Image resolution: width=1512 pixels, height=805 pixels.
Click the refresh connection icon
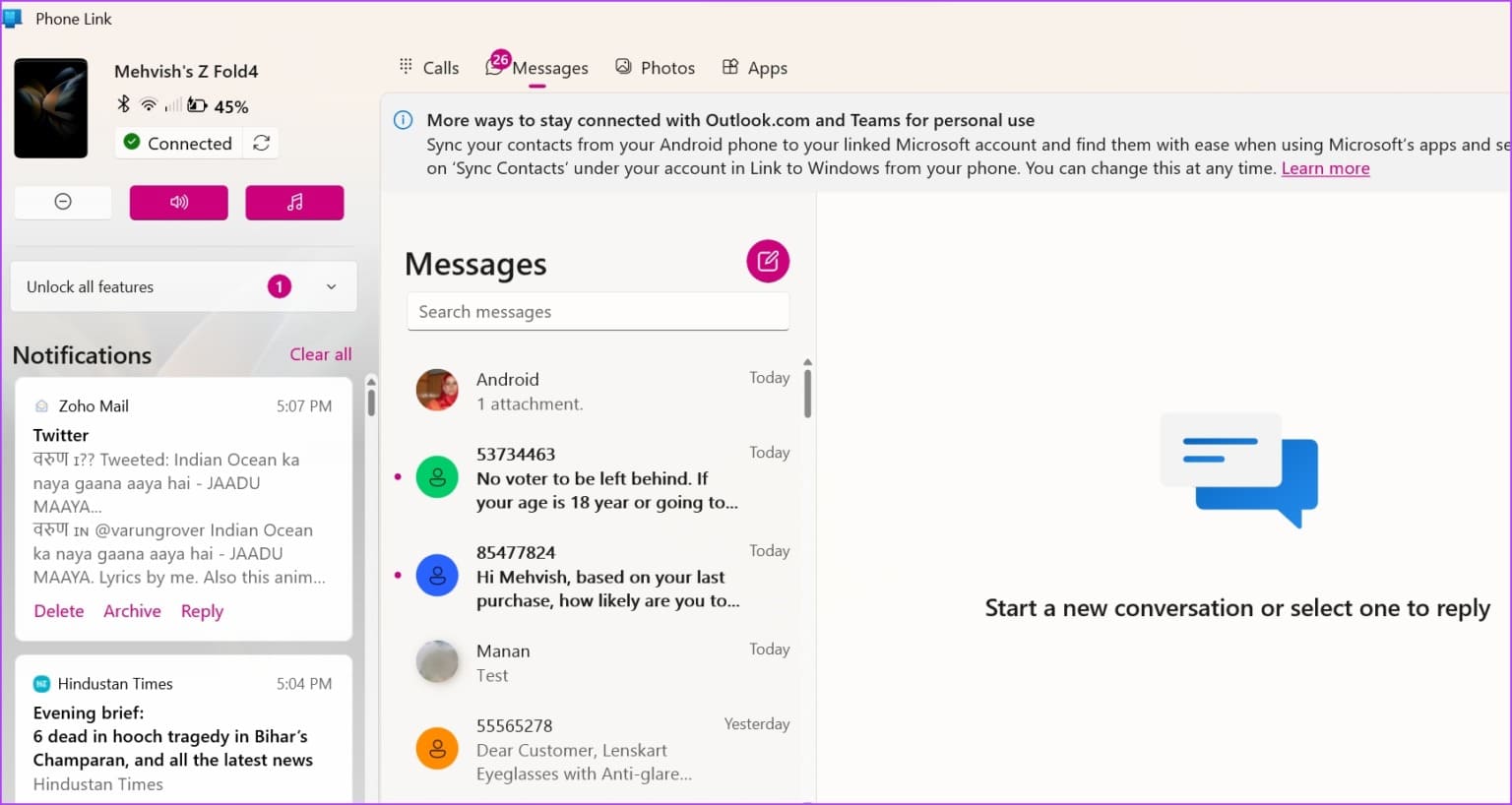click(x=261, y=143)
